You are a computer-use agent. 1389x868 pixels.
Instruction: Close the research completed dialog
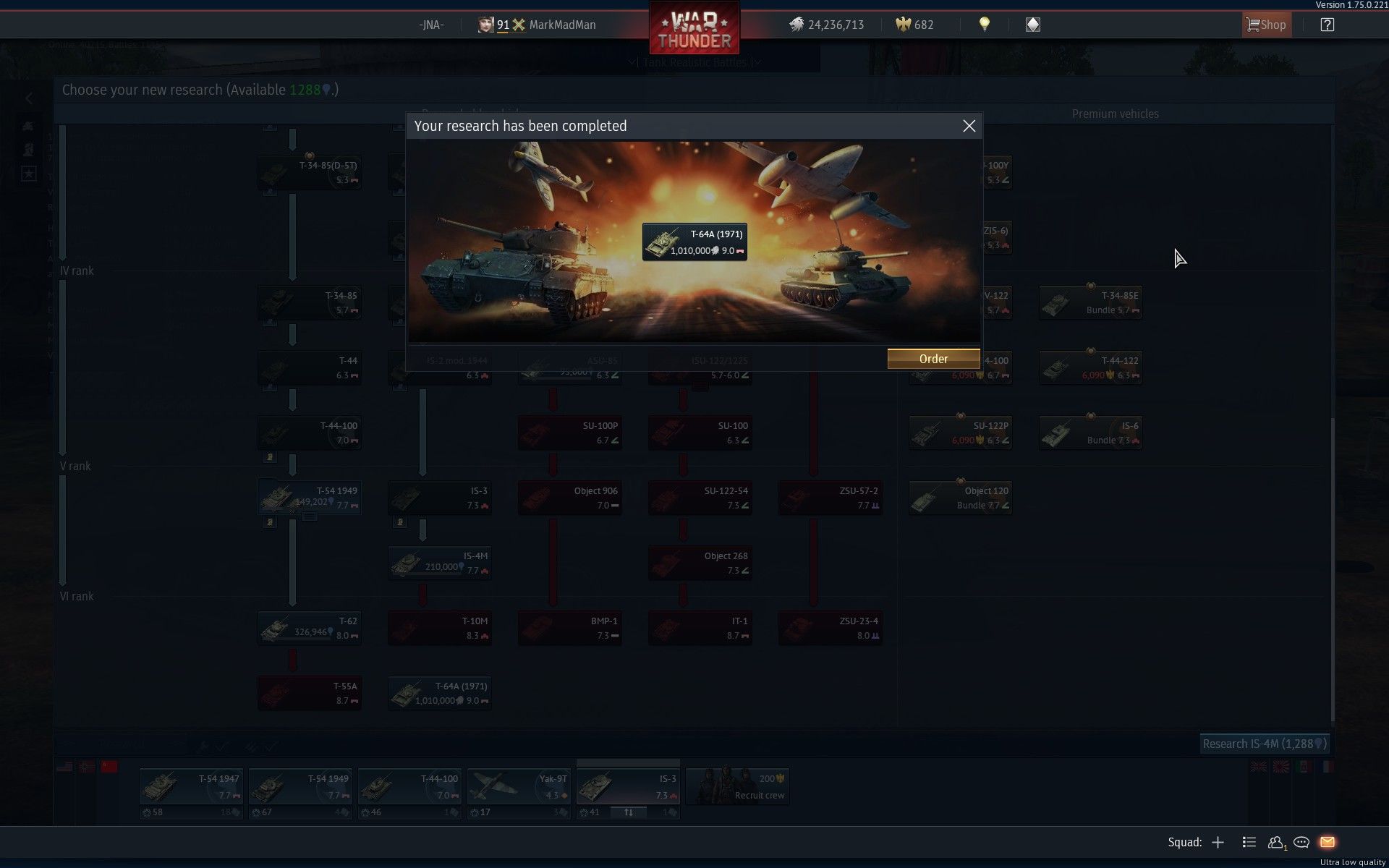point(969,126)
